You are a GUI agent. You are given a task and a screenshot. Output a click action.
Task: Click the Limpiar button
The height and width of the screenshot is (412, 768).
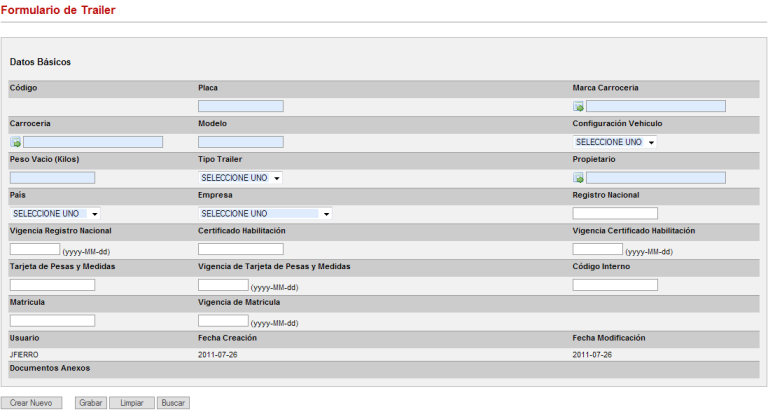tap(131, 403)
